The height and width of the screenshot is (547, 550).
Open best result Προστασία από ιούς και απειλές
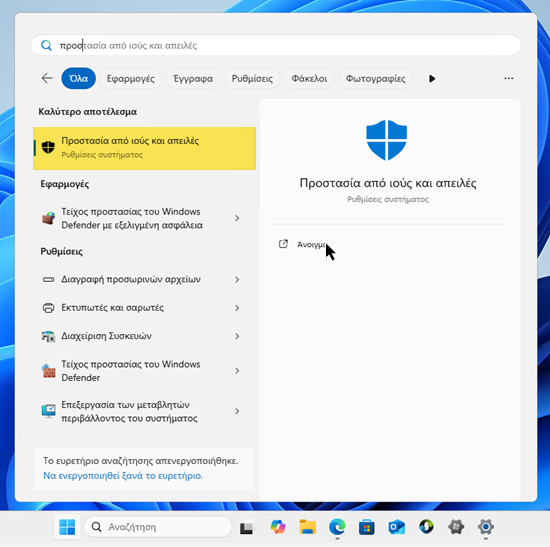(x=144, y=148)
